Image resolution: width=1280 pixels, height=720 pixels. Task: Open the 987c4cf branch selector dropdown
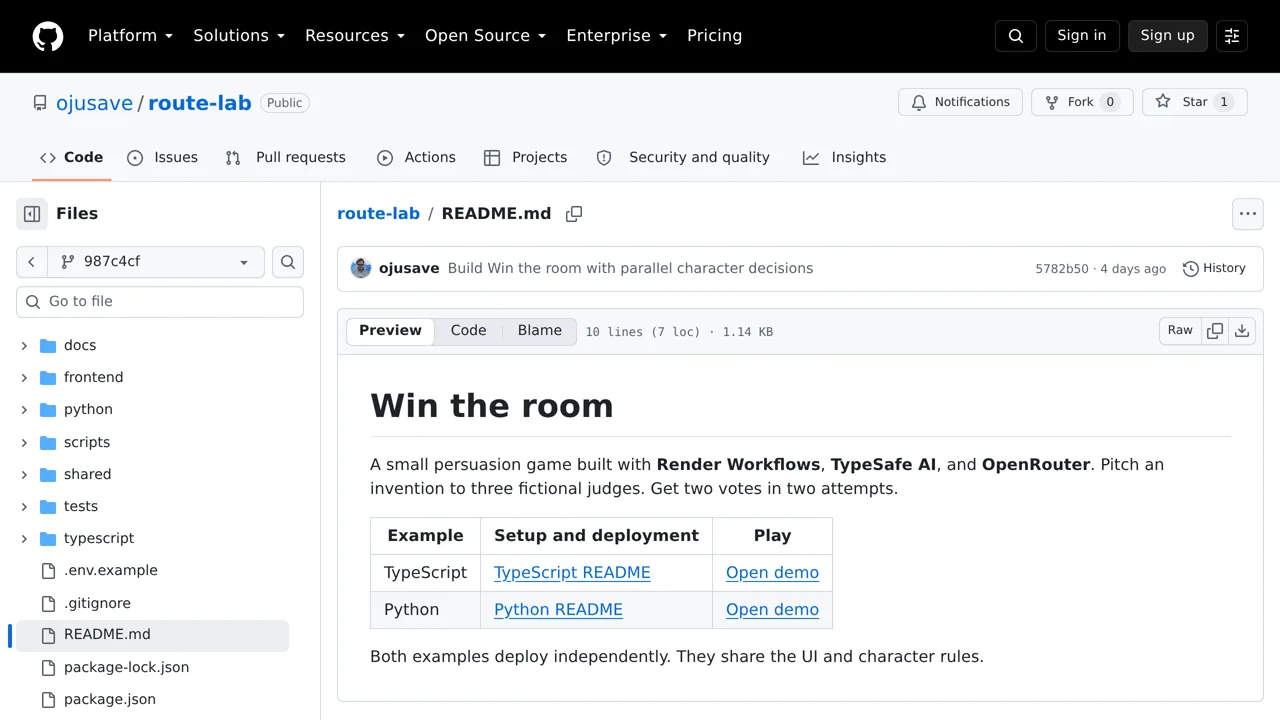point(156,262)
